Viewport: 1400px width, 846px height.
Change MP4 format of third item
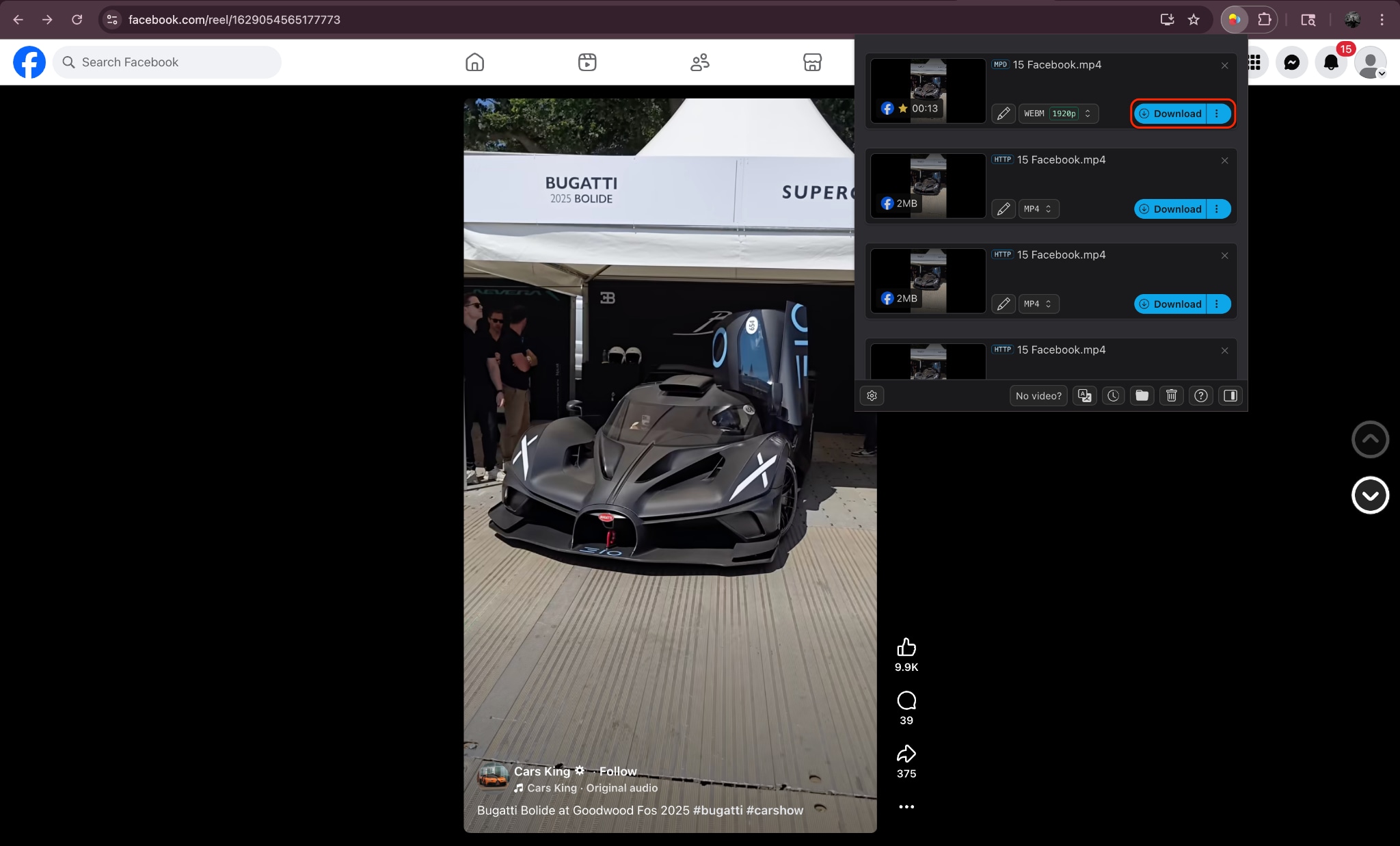[x=1038, y=304]
